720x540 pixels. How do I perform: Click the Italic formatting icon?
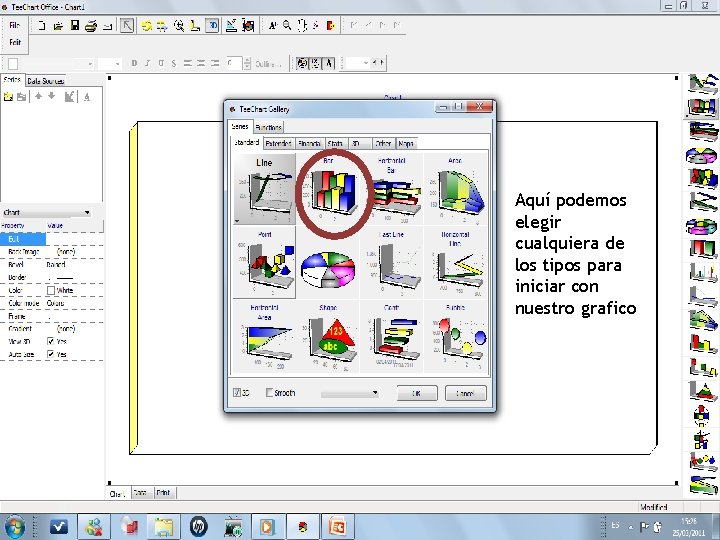tap(147, 63)
